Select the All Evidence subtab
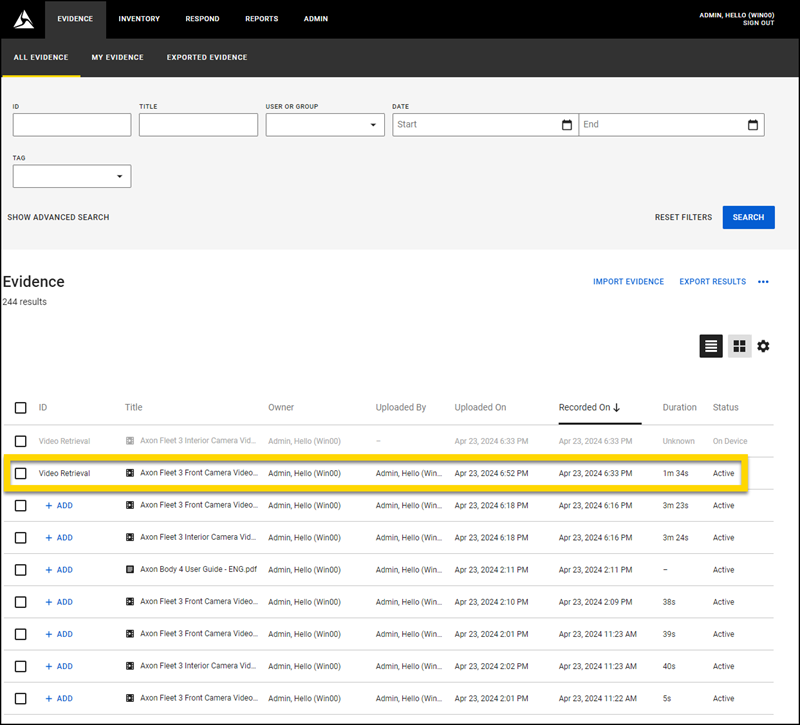The image size is (800, 725). coord(41,57)
